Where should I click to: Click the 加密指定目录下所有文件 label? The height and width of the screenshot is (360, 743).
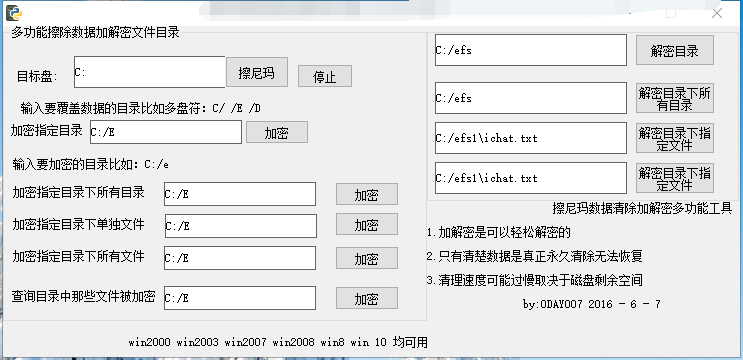point(79,256)
